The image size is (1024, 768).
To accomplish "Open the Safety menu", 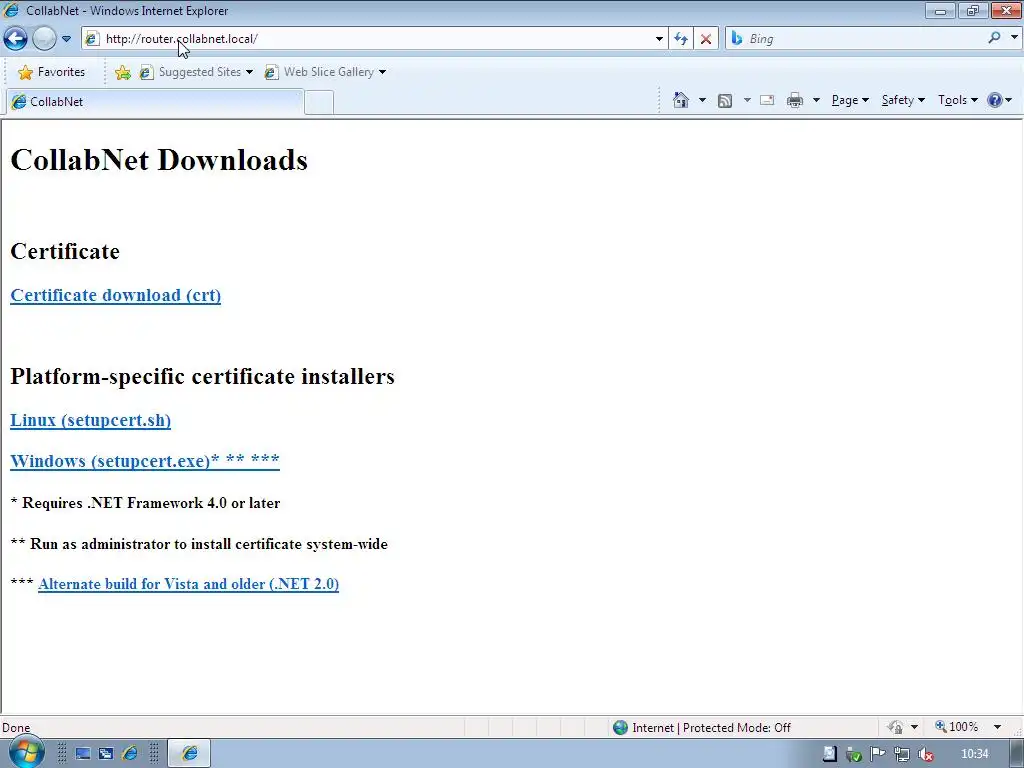I will 903,100.
